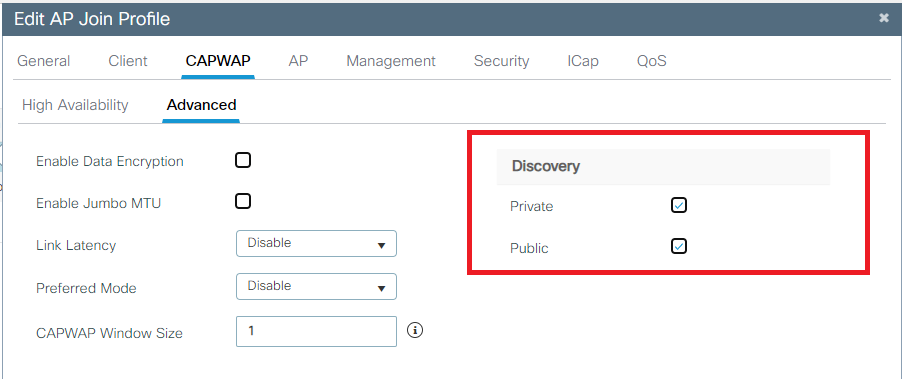The width and height of the screenshot is (904, 379).
Task: Close the Edit AP Join Profile dialog
Action: click(x=883, y=18)
